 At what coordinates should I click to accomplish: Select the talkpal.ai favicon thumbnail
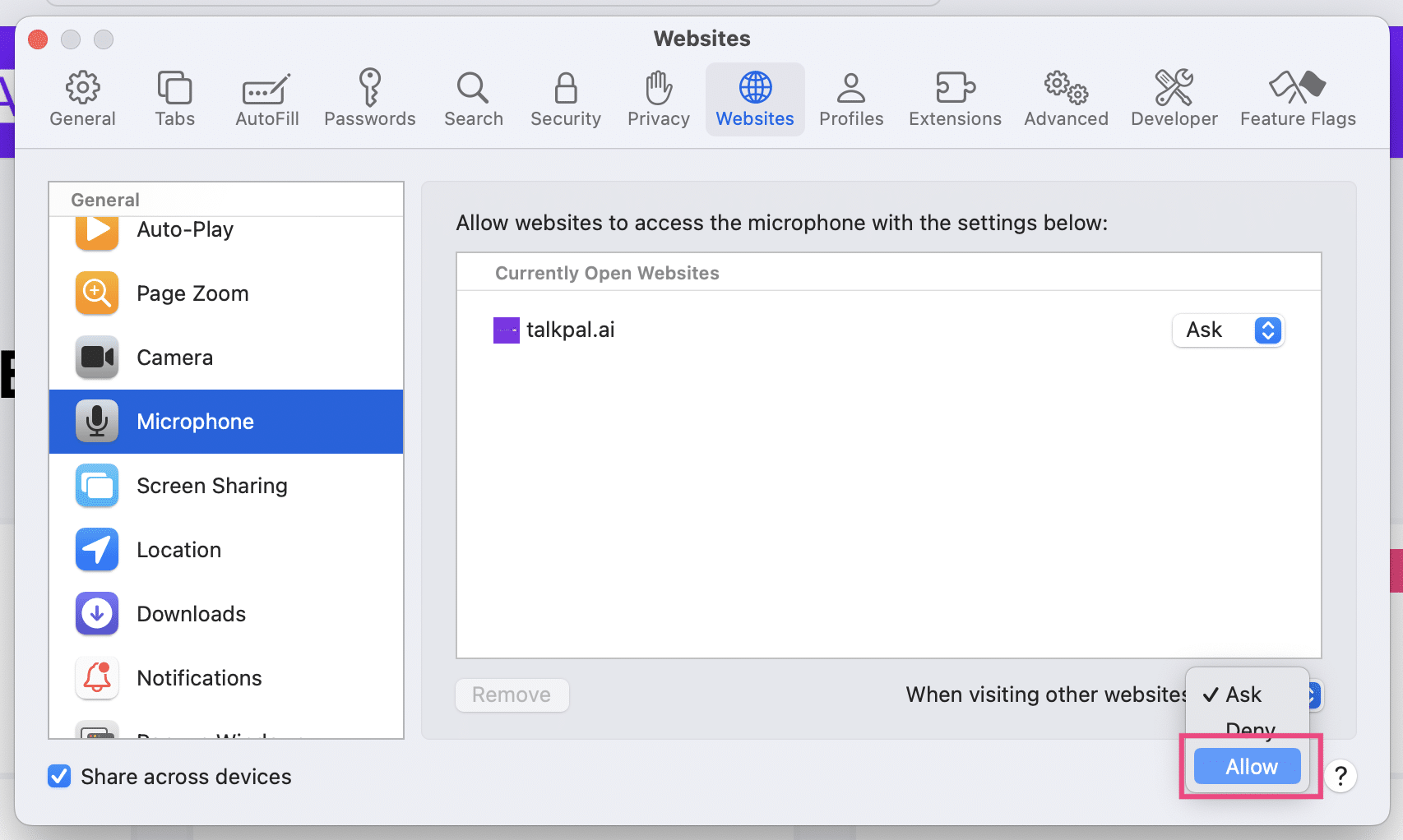coord(506,330)
